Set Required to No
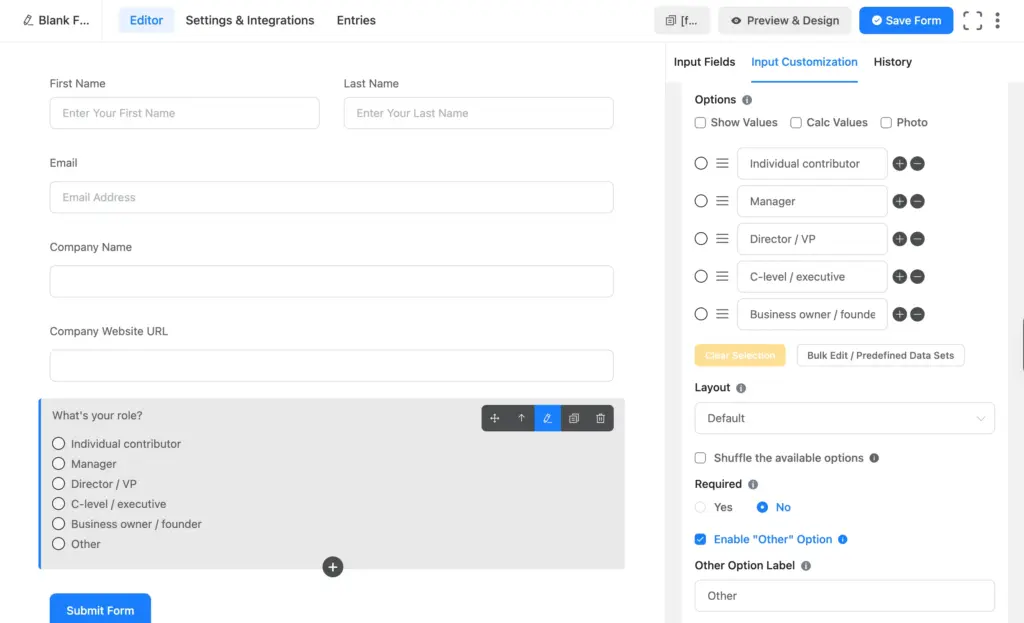The height and width of the screenshot is (623, 1024). click(x=762, y=507)
